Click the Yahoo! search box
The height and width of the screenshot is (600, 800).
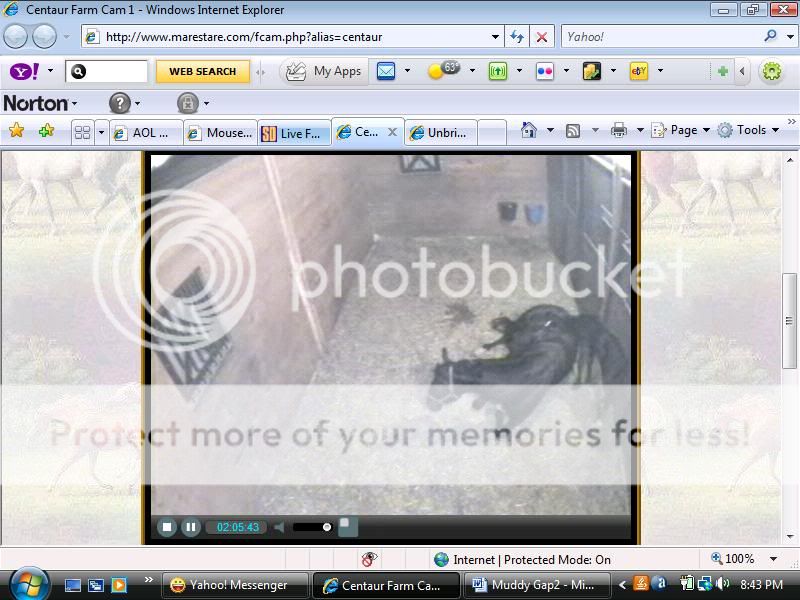[x=658, y=37]
